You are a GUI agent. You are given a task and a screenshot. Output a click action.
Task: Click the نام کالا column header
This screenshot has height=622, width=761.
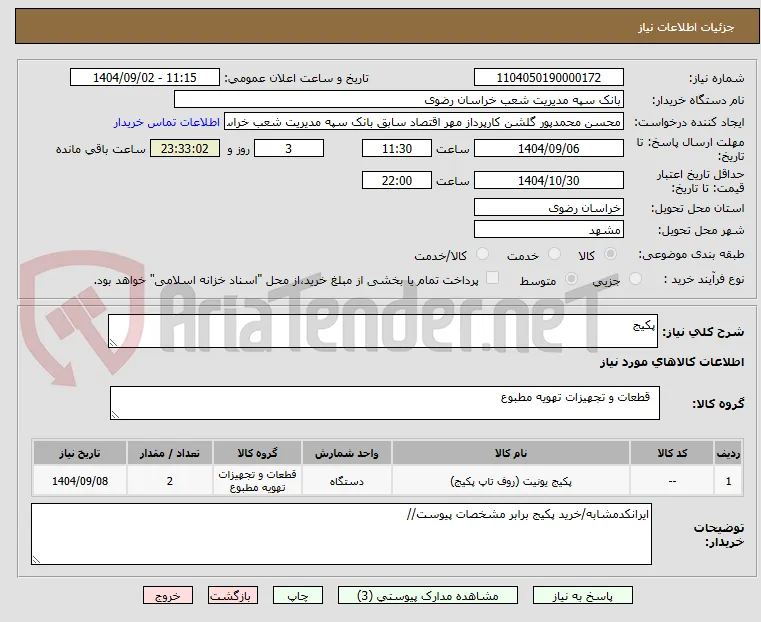(x=511, y=453)
